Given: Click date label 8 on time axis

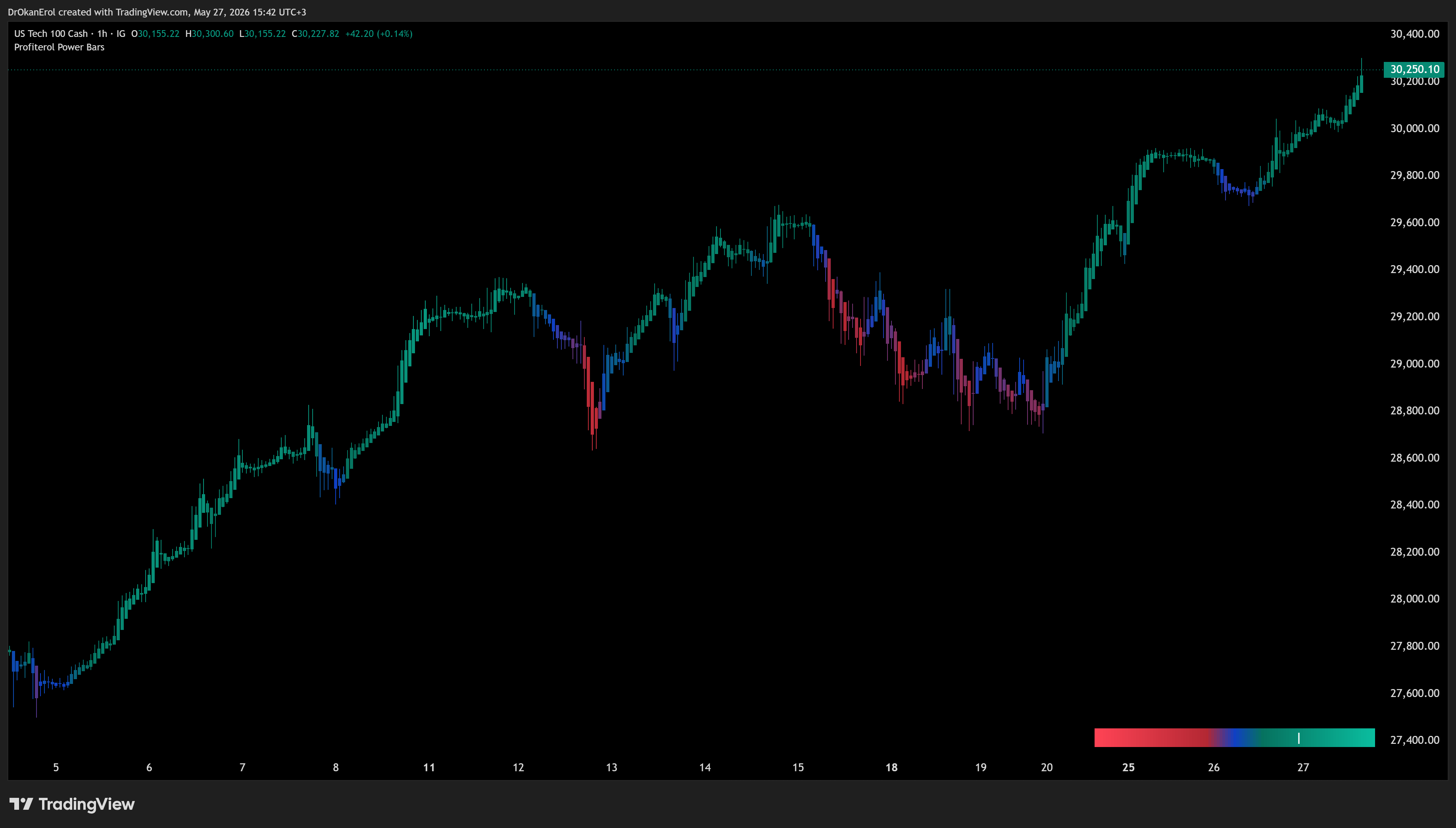Looking at the screenshot, I should (x=335, y=768).
